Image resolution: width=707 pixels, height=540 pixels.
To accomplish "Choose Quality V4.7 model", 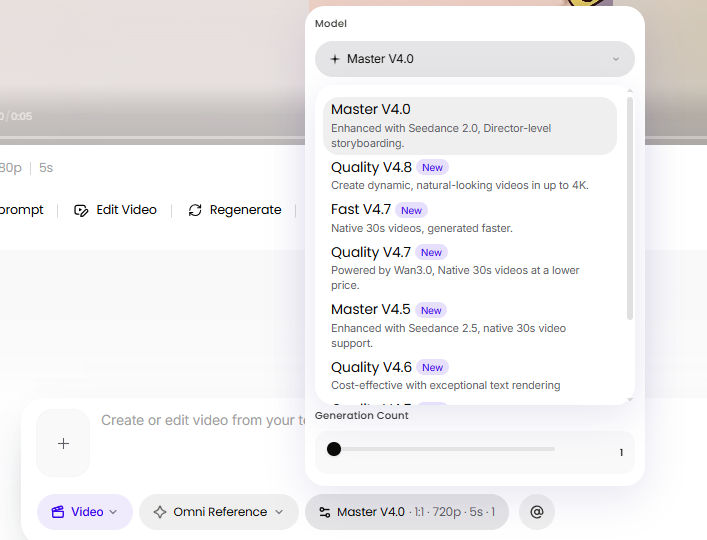I will point(470,268).
